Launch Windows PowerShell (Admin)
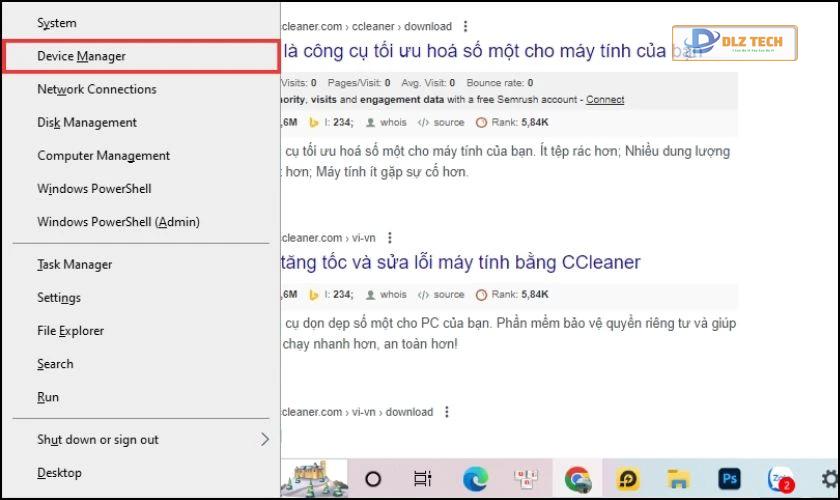The height and width of the screenshot is (500, 840). click(141, 222)
